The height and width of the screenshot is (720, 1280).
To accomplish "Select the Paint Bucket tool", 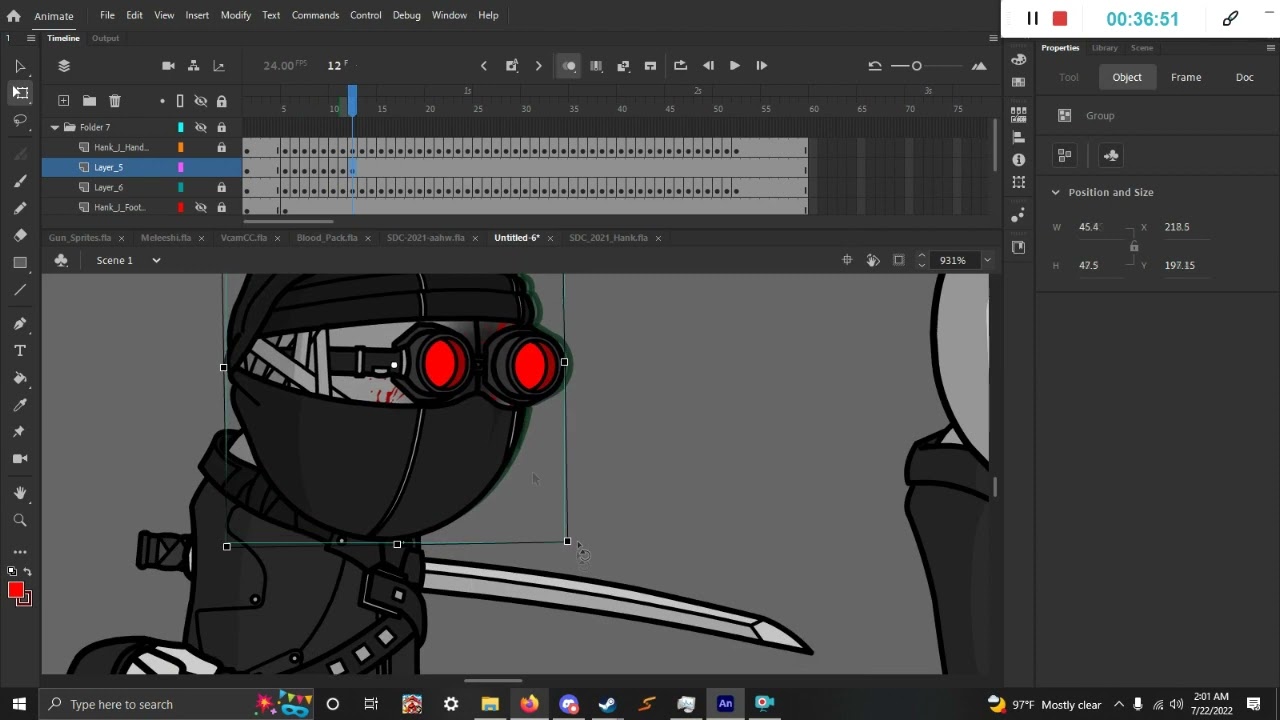I will click(20, 378).
